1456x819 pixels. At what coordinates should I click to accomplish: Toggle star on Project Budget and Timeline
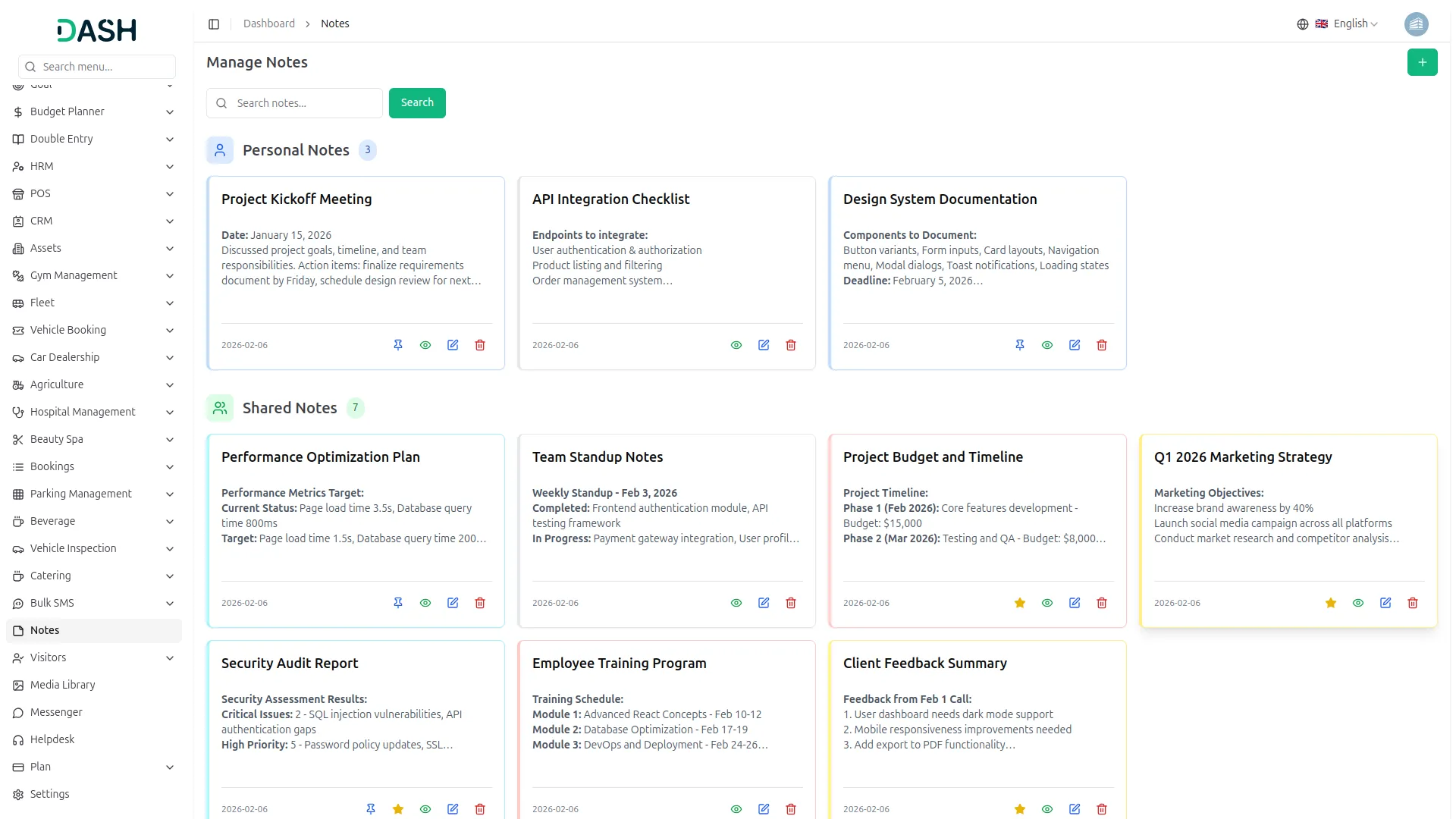[x=1020, y=603]
